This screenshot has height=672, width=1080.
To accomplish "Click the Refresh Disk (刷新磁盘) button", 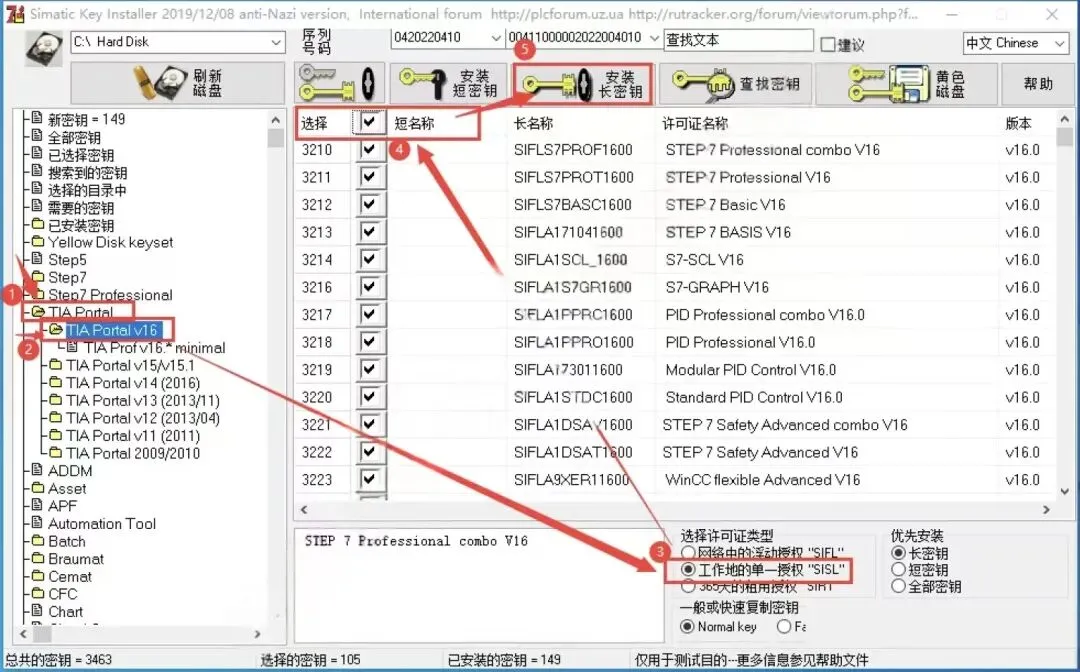I will tap(178, 83).
